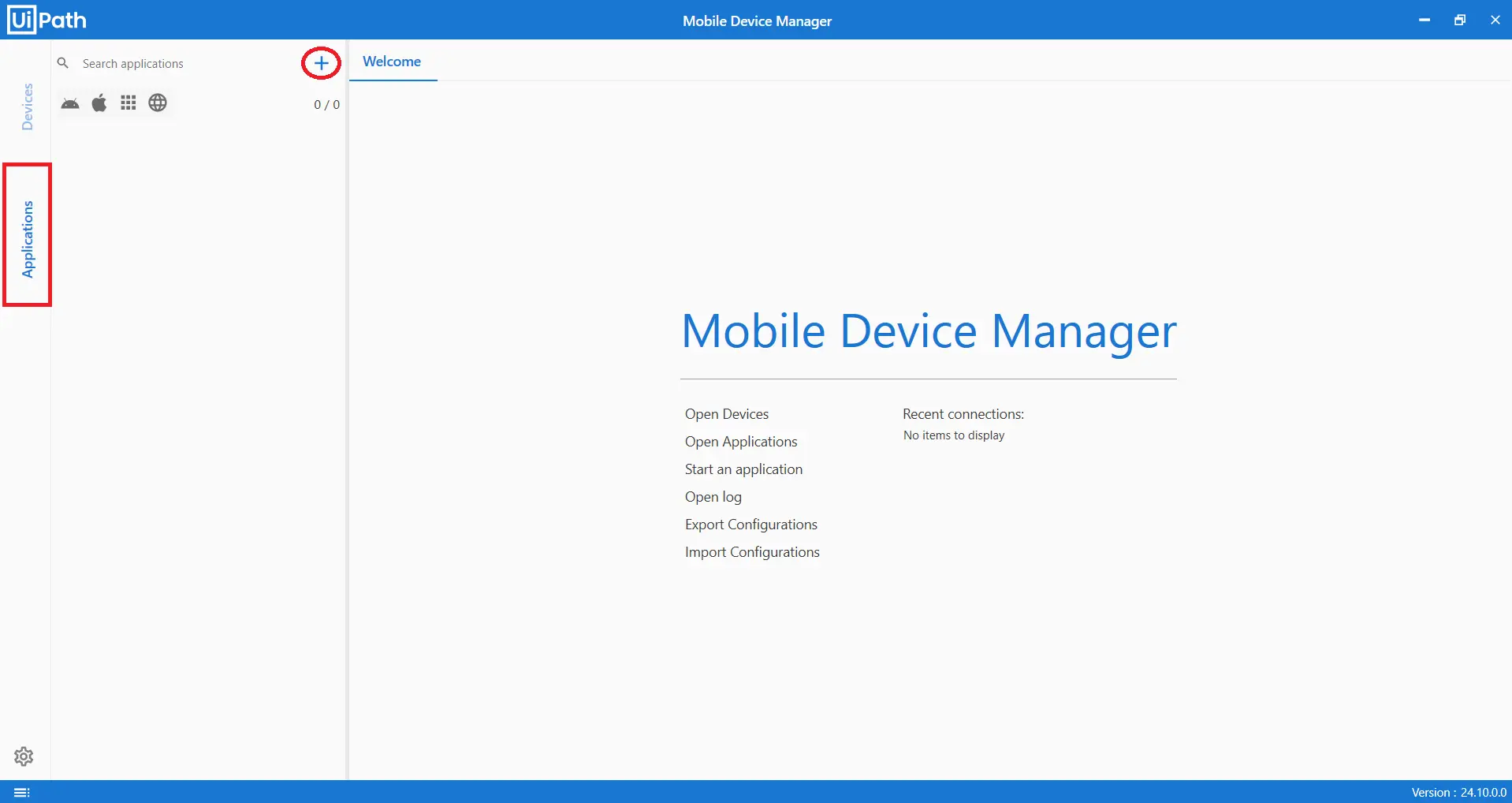Click the plus icon to add an application
The height and width of the screenshot is (803, 1512).
[321, 63]
